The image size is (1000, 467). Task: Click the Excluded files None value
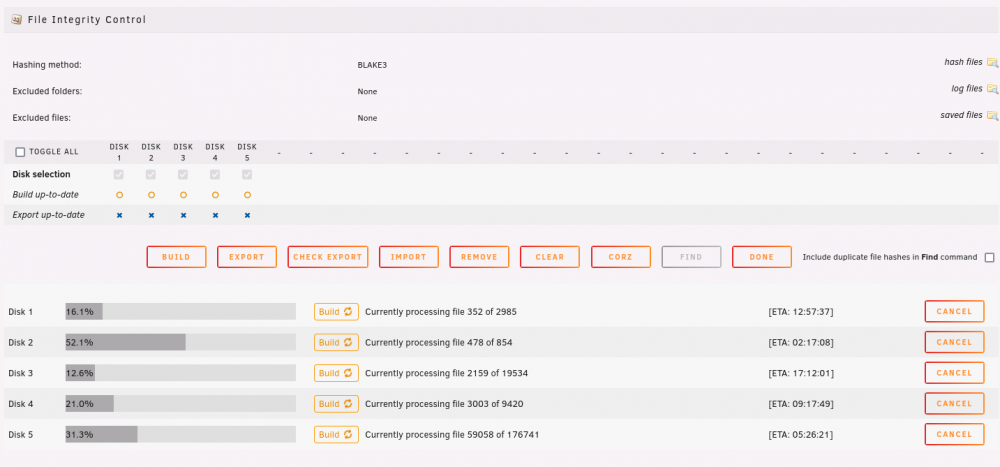367,119
